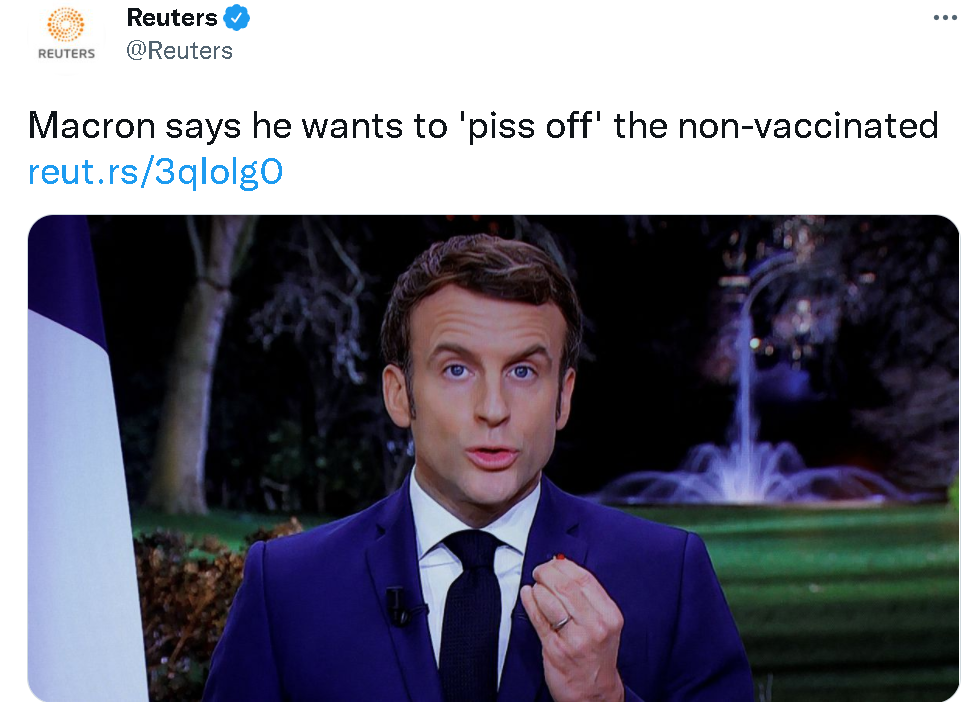Click the word "non-vaccinated" in the tweet

[x=808, y=126]
